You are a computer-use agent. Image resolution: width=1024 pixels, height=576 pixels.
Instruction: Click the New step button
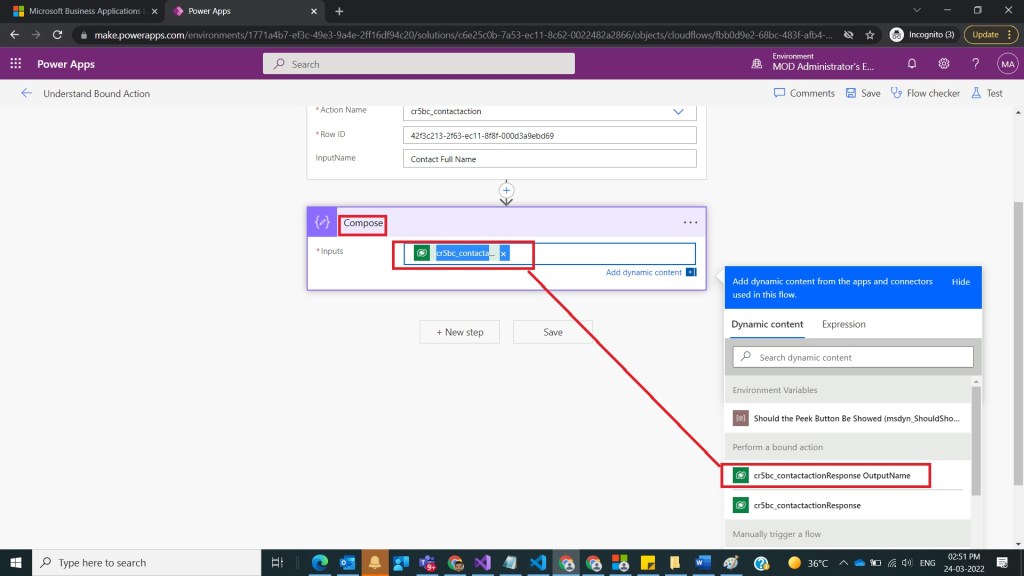[459, 332]
